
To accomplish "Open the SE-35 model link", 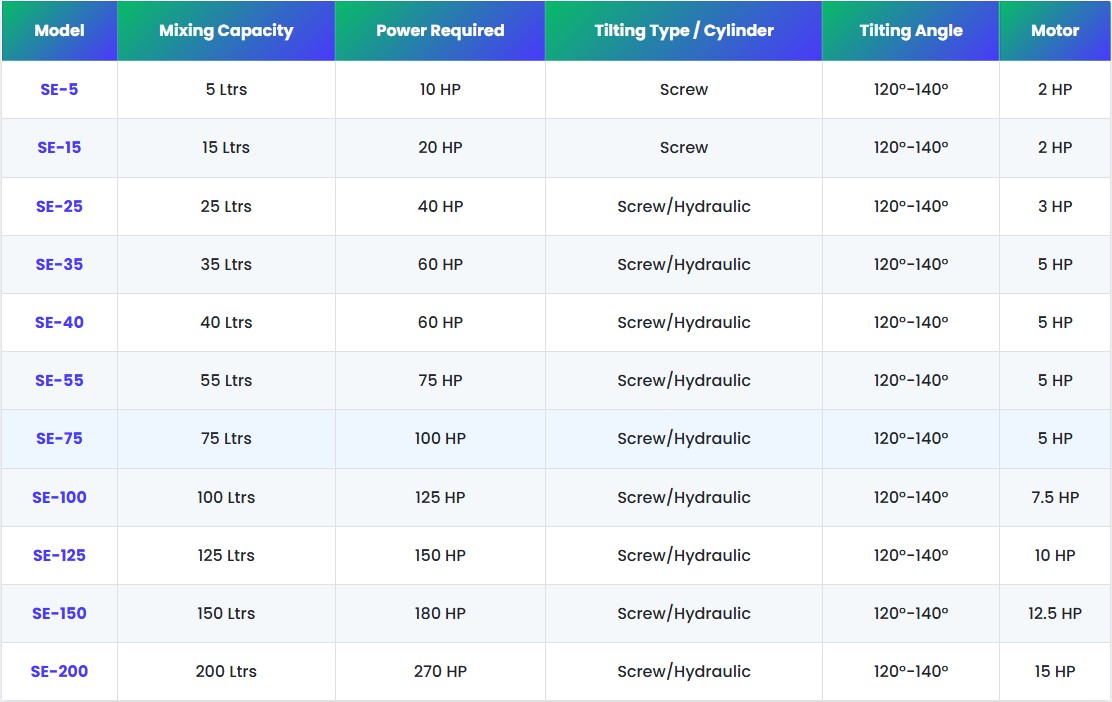I will coord(60,264).
